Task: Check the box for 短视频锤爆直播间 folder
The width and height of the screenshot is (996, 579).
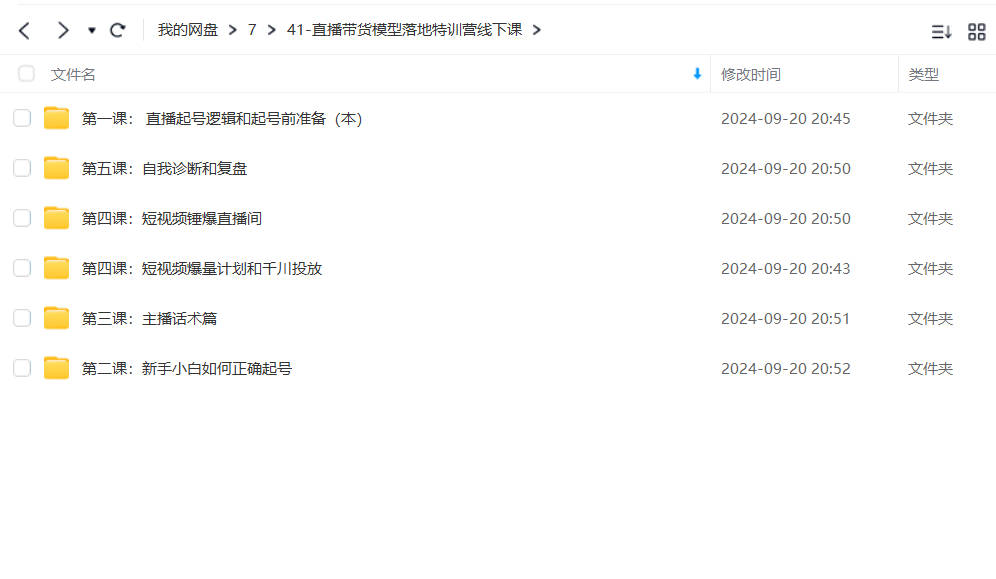Action: click(x=22, y=218)
